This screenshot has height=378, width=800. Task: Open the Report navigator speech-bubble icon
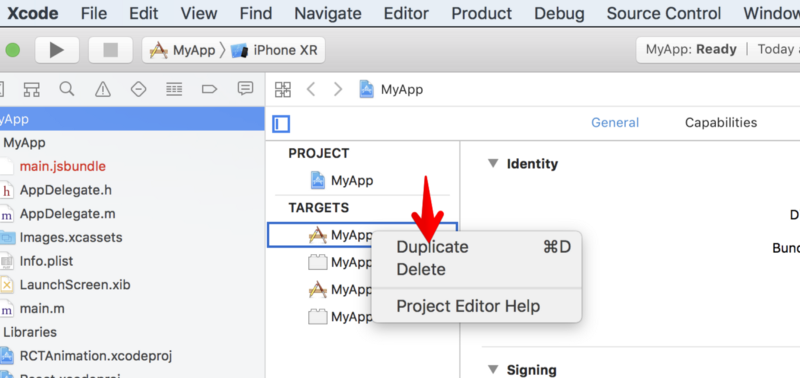click(x=245, y=89)
